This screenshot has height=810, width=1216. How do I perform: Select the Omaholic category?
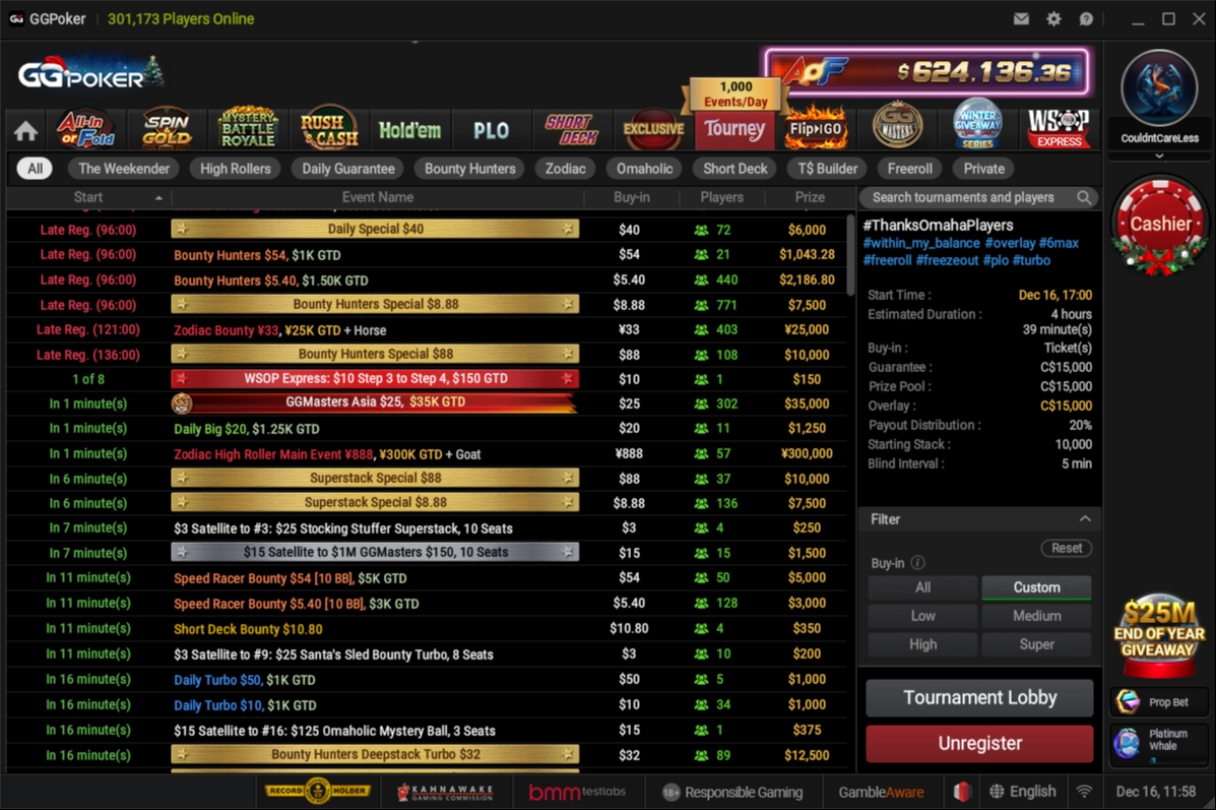pos(645,169)
